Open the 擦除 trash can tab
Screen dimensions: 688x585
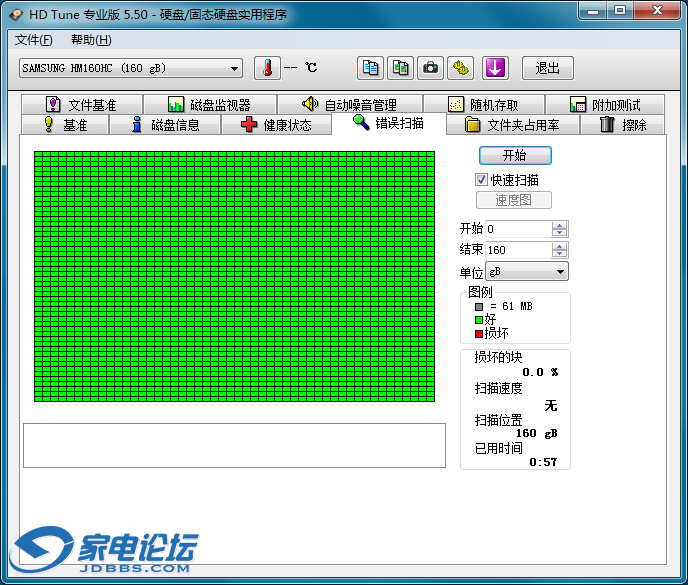tap(622, 125)
